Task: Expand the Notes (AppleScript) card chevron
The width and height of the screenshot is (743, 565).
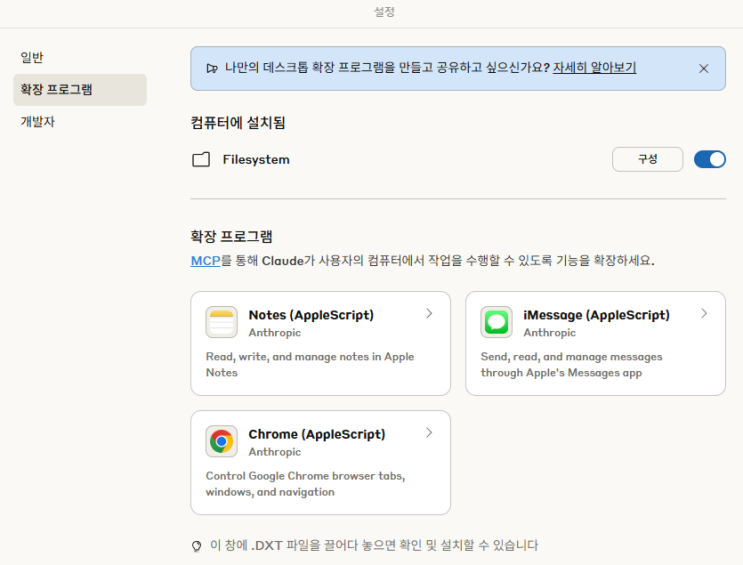Action: (x=429, y=313)
